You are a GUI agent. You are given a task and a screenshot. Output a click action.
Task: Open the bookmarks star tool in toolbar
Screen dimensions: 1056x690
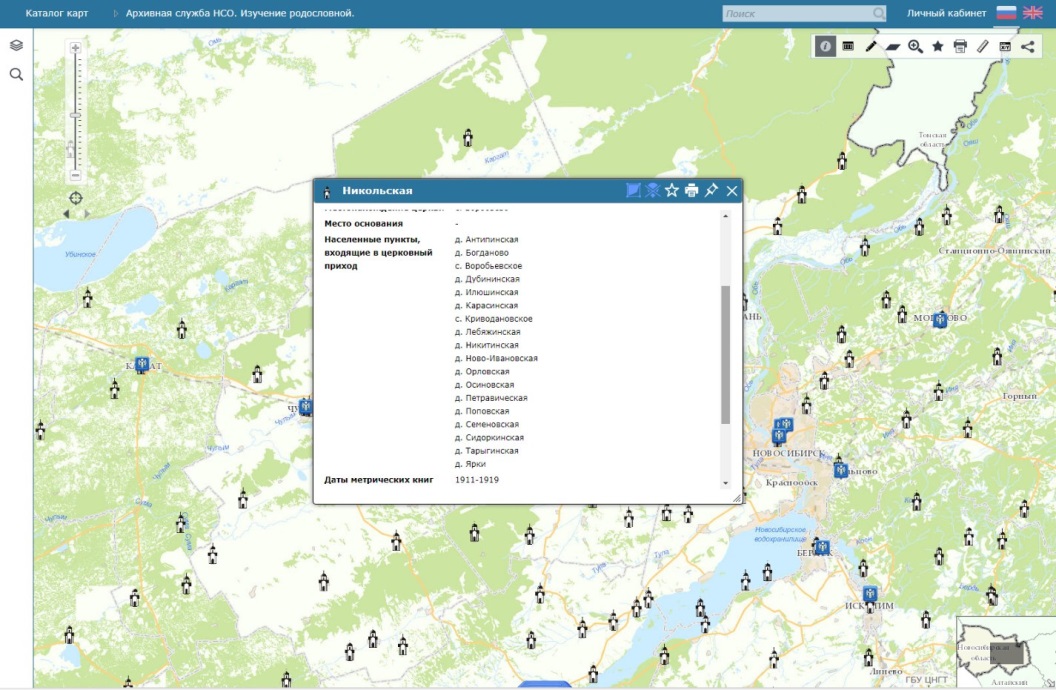938,46
